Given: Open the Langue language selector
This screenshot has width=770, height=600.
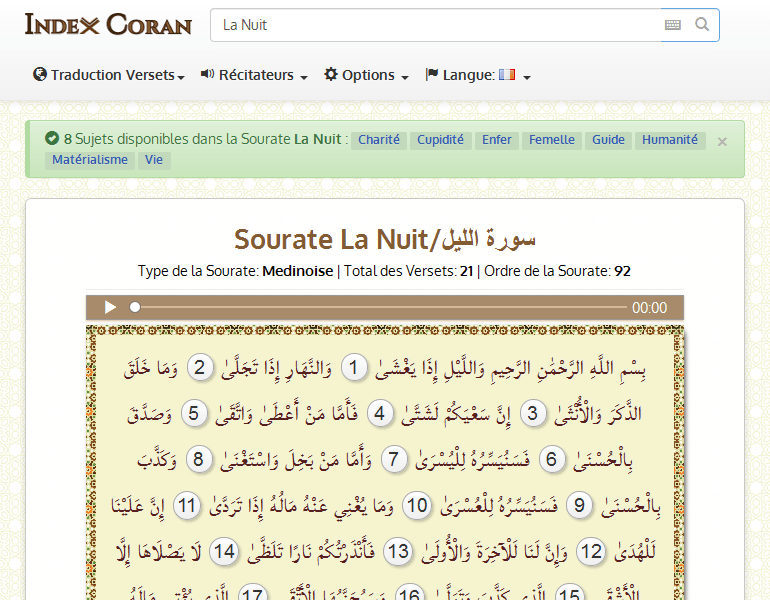Looking at the screenshot, I should coord(477,75).
